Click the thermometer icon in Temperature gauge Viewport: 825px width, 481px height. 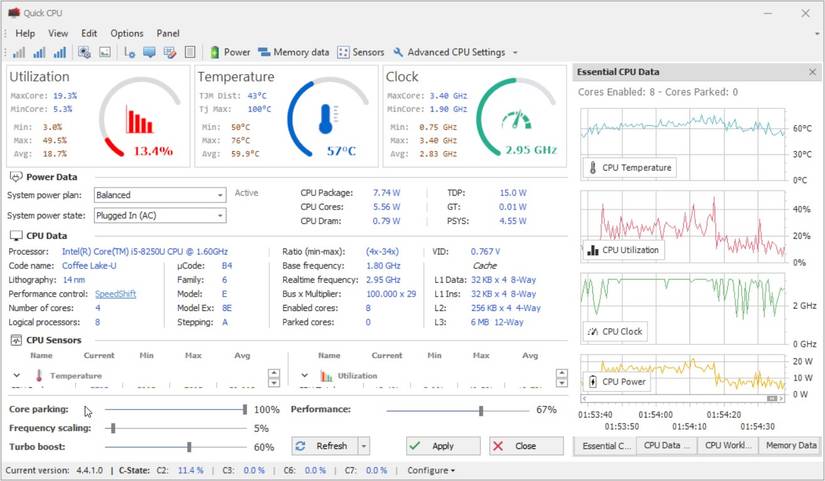pyautogui.click(x=327, y=118)
